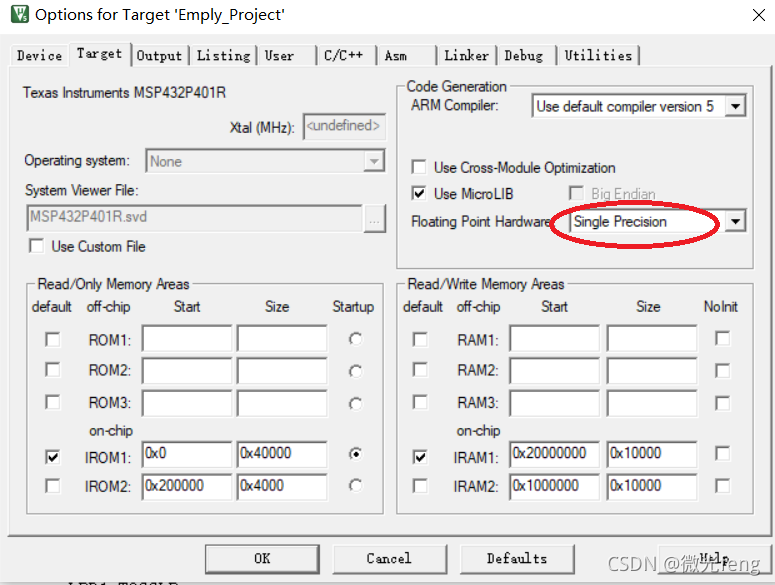
Task: Switch to the Output tab
Action: (x=159, y=55)
